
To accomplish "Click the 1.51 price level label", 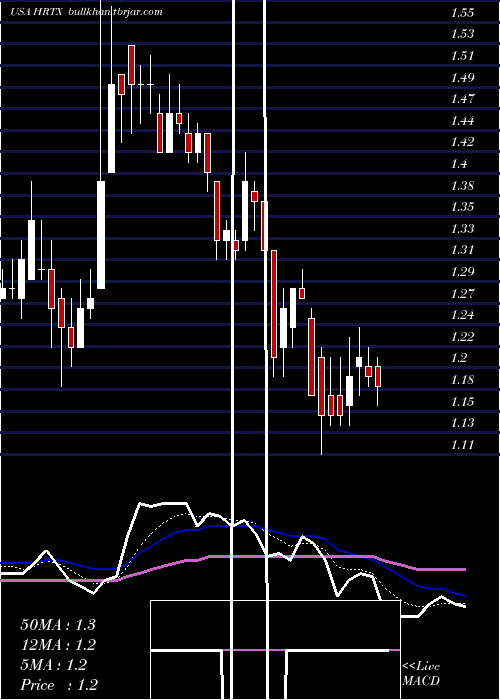I will click(x=462, y=56).
